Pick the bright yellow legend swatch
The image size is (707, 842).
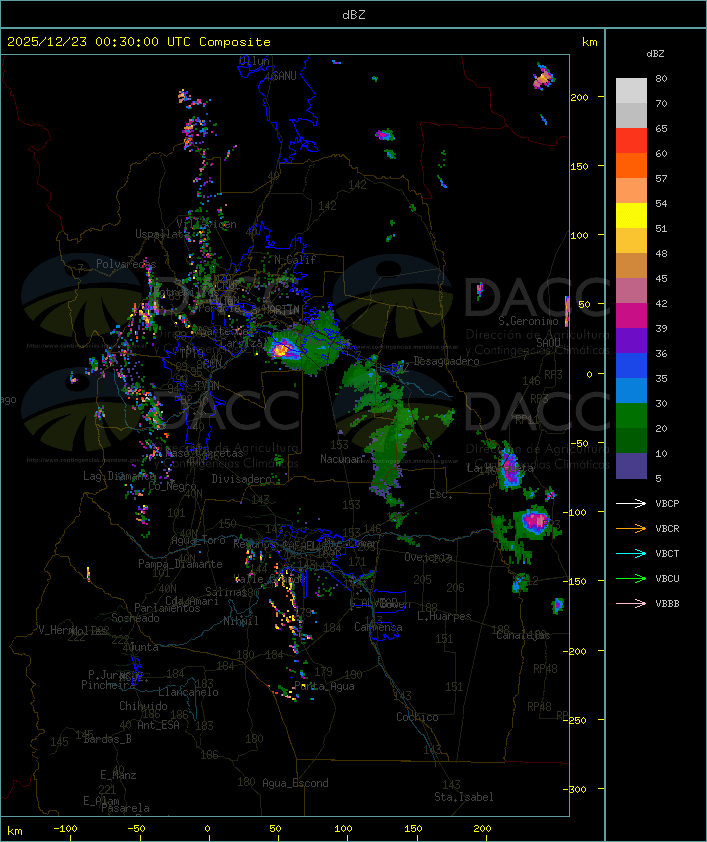tap(631, 215)
